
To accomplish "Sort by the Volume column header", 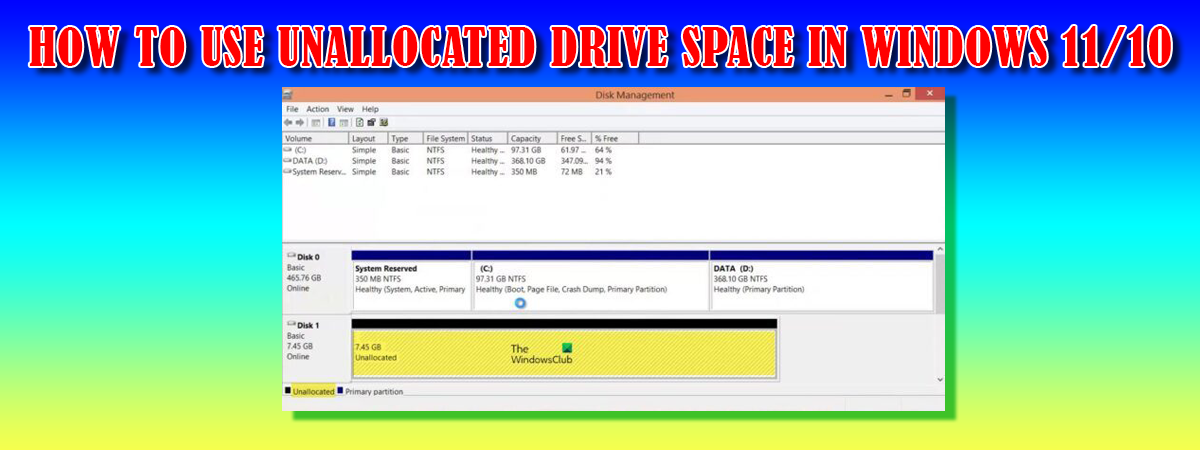I will pyautogui.click(x=315, y=138).
